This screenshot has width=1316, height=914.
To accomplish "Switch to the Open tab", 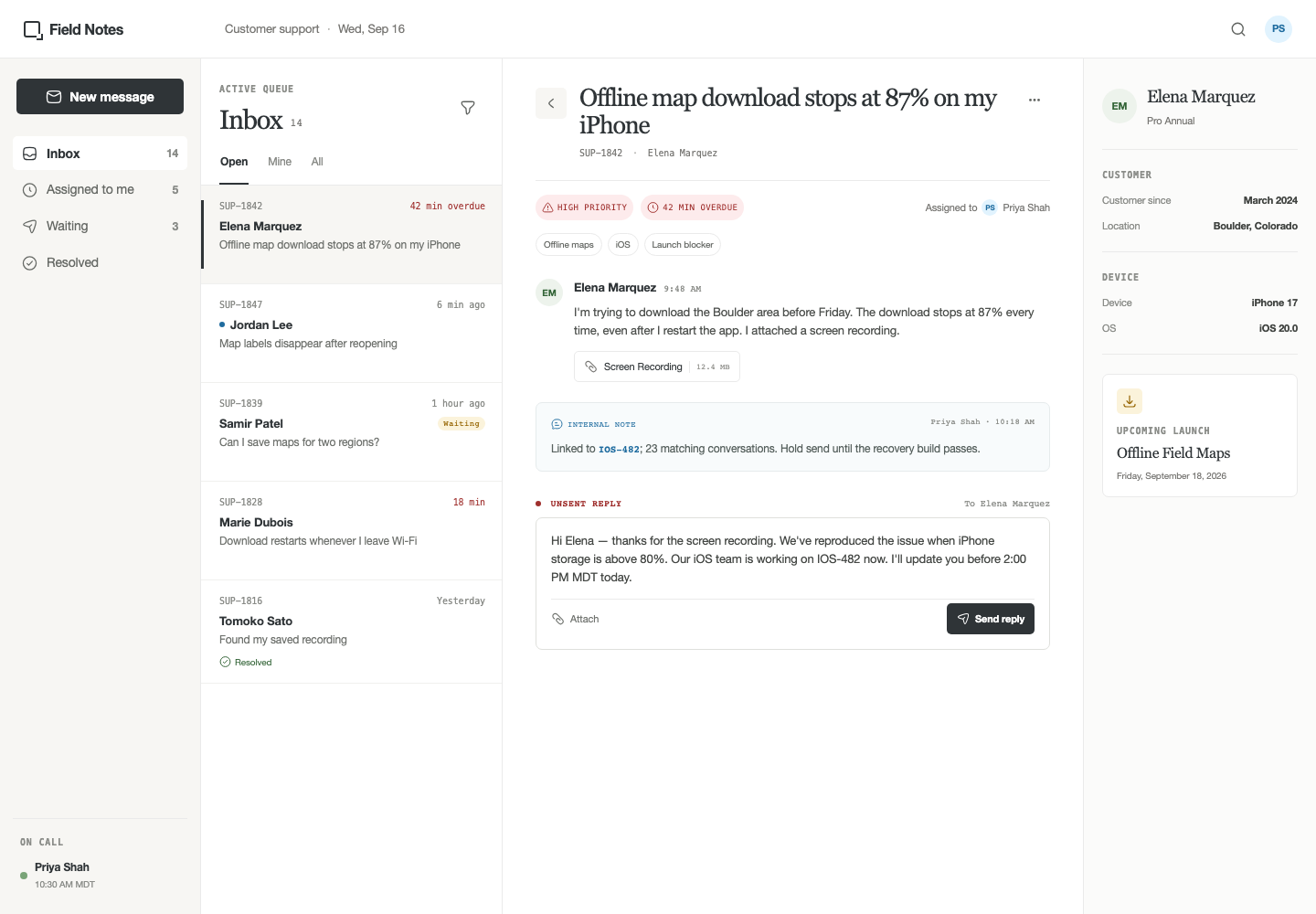I will click(234, 162).
